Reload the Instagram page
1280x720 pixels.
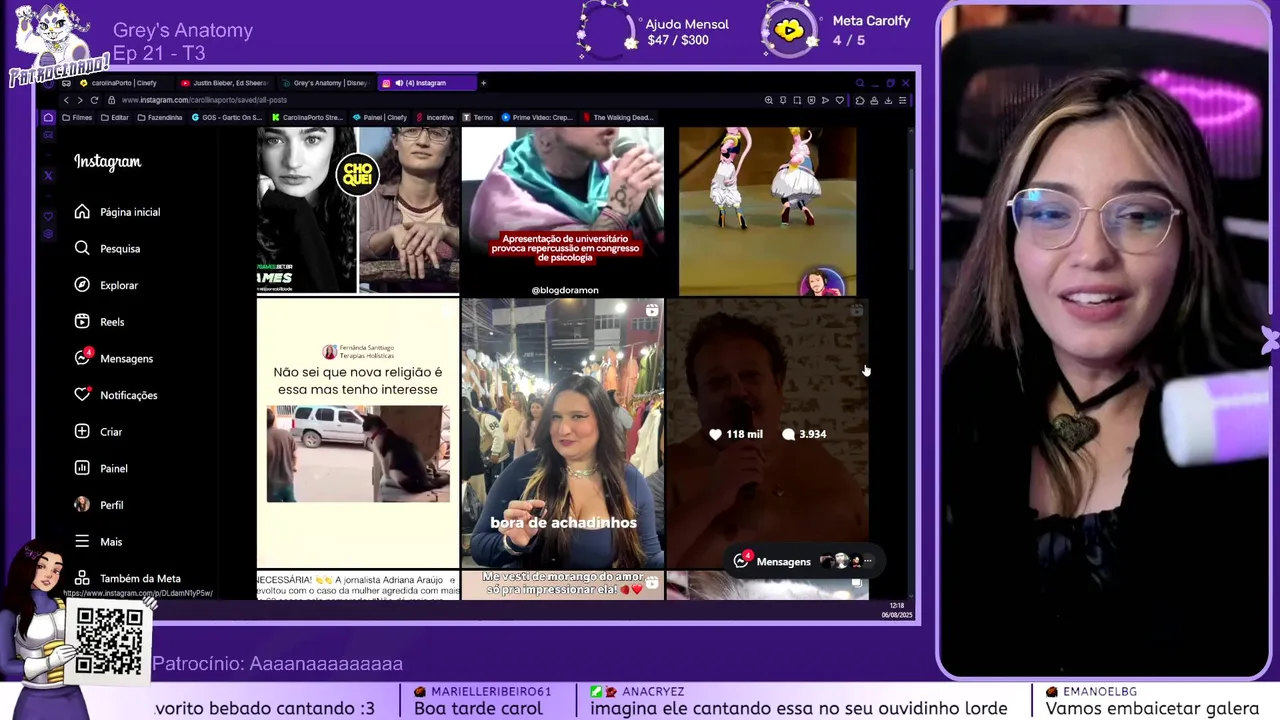[94, 100]
